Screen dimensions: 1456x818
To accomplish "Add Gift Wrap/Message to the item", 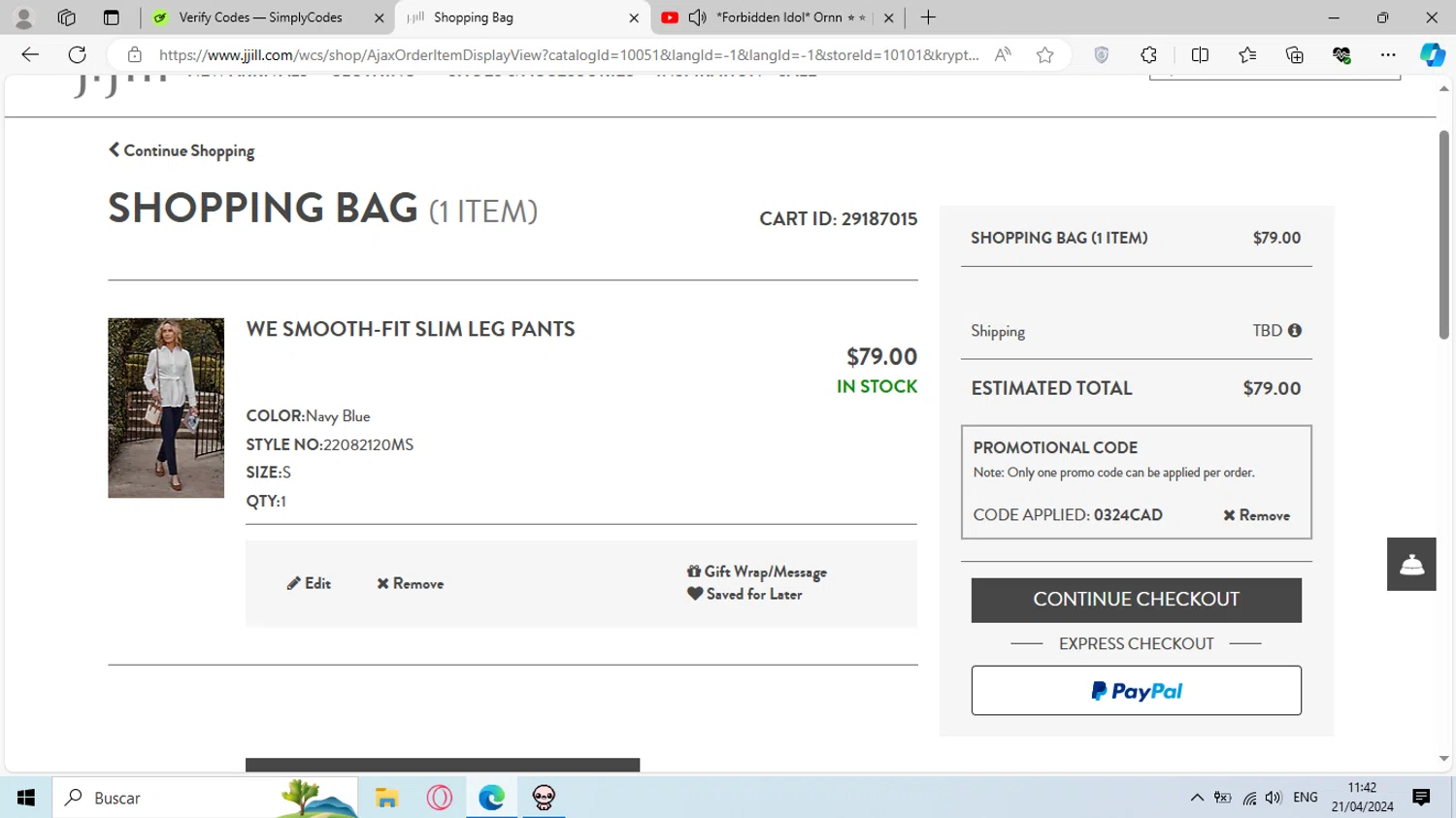I will click(757, 572).
